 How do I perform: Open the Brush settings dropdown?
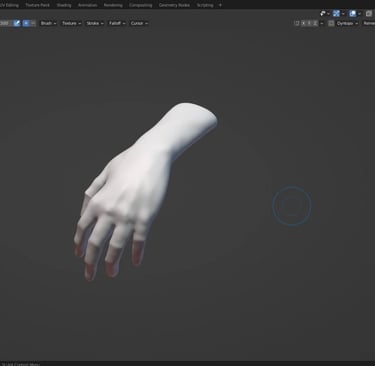[48, 23]
